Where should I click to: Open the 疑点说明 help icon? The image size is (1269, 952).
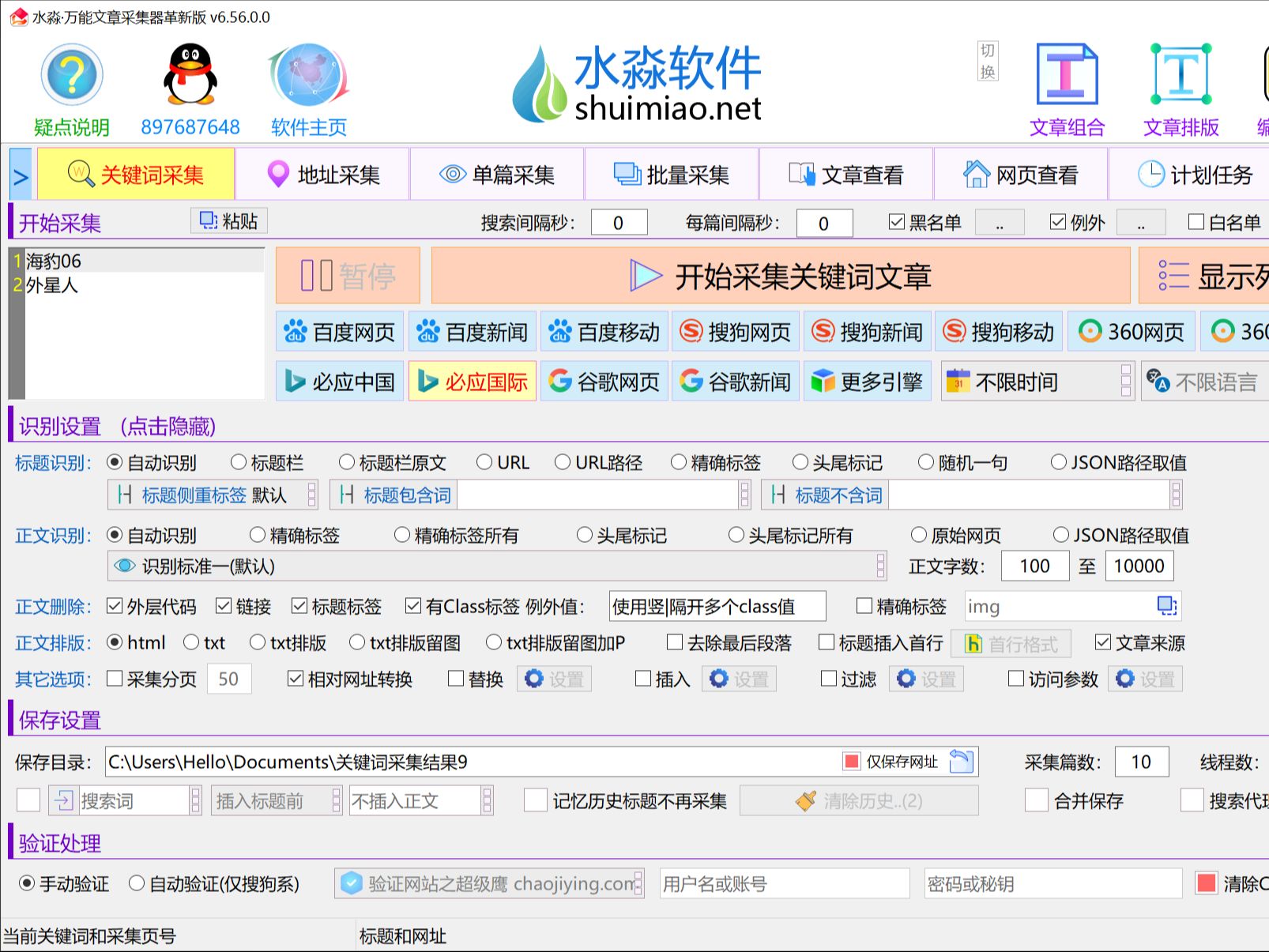click(71, 75)
